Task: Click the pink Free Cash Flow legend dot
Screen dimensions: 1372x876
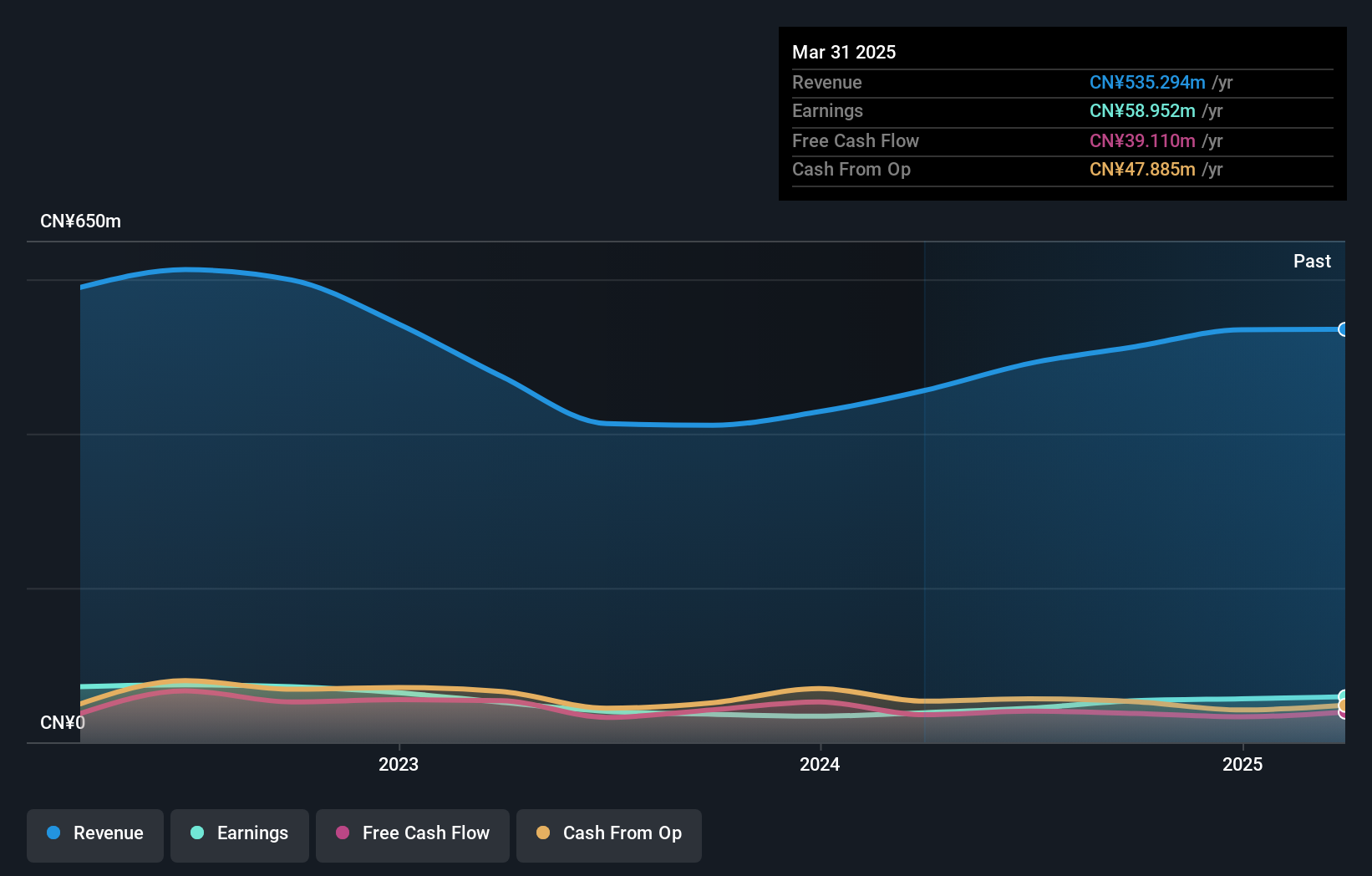Action: [343, 833]
